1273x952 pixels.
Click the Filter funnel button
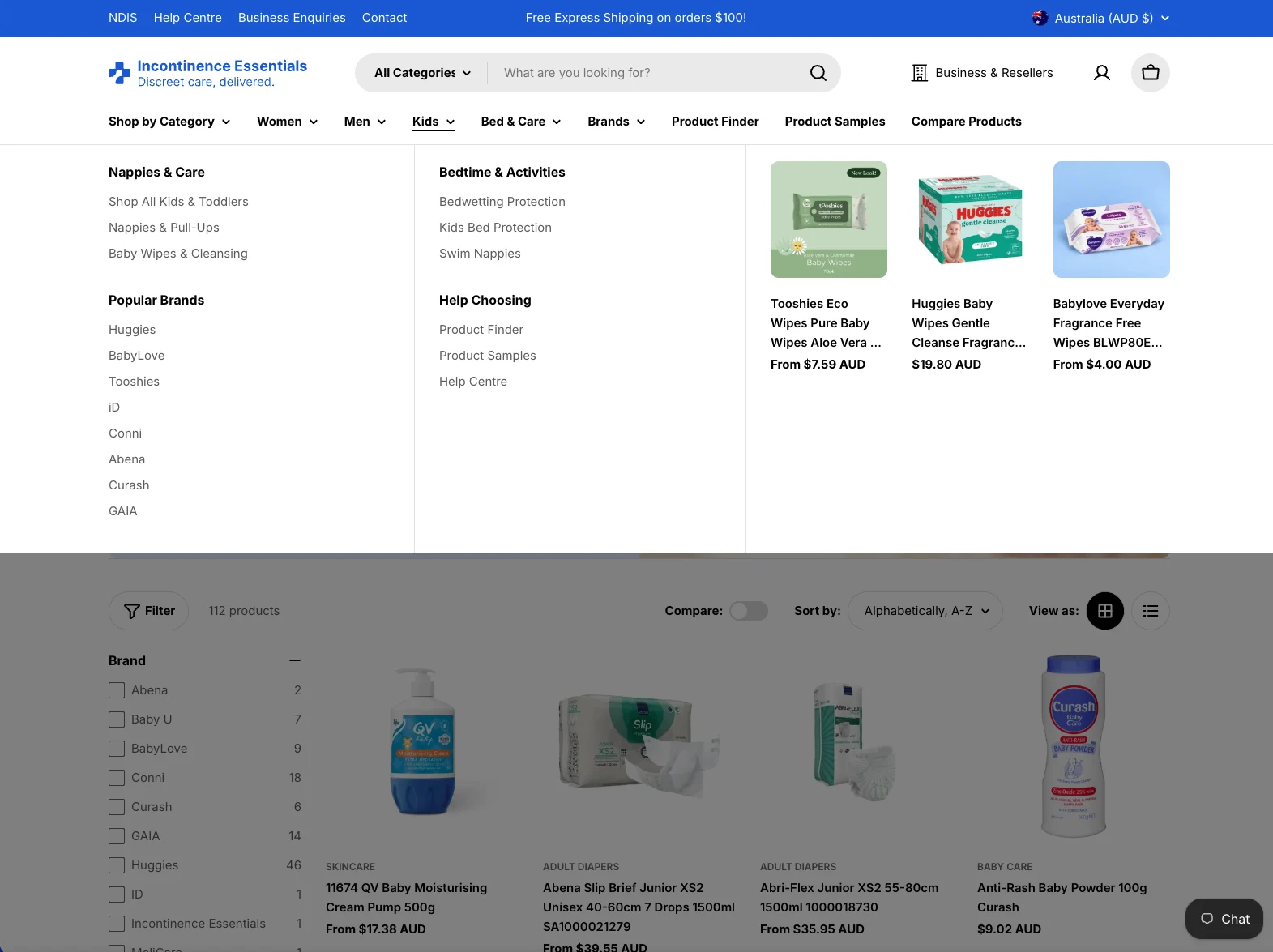point(148,611)
